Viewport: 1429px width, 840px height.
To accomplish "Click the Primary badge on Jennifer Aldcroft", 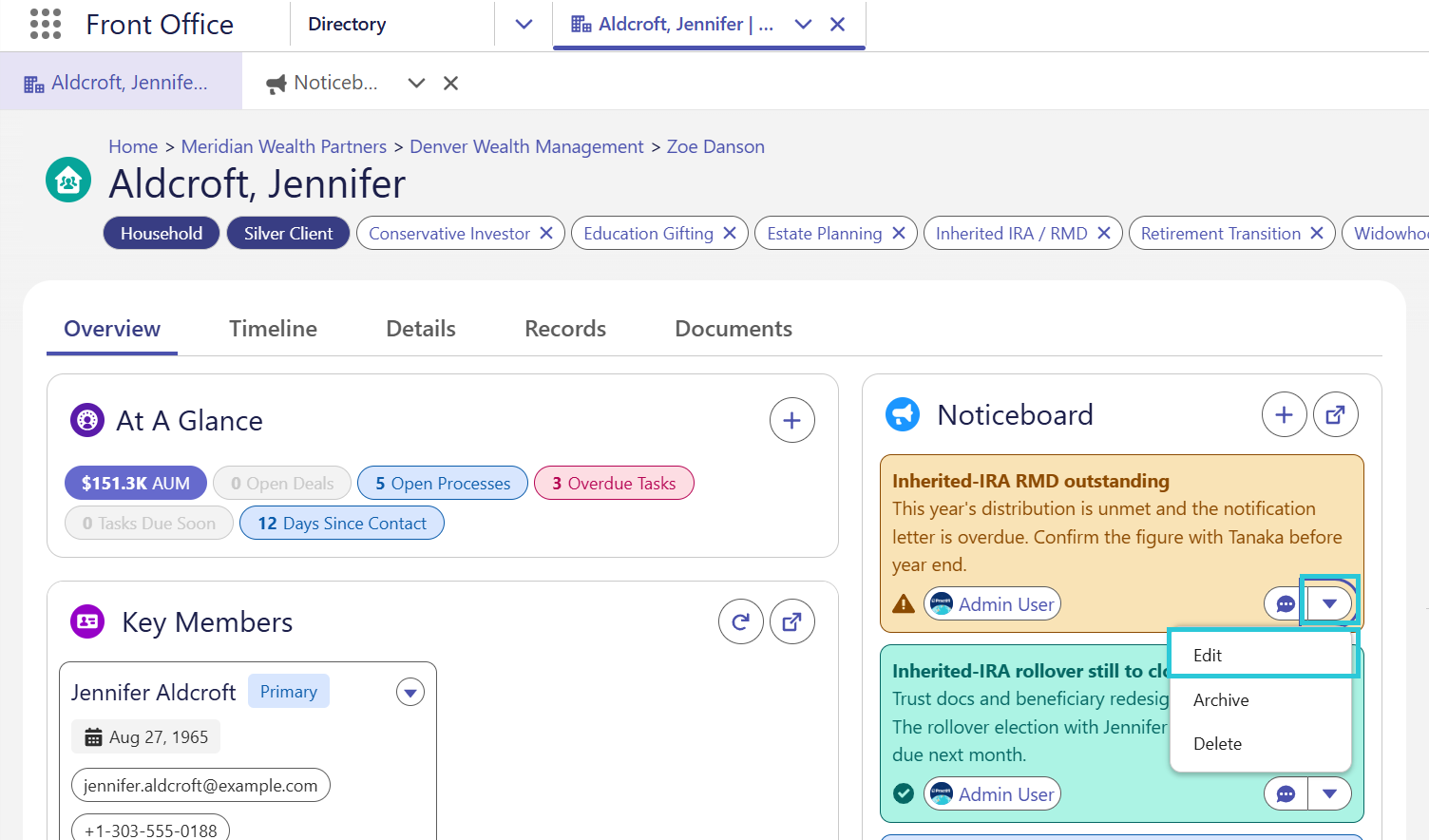I will point(289,692).
